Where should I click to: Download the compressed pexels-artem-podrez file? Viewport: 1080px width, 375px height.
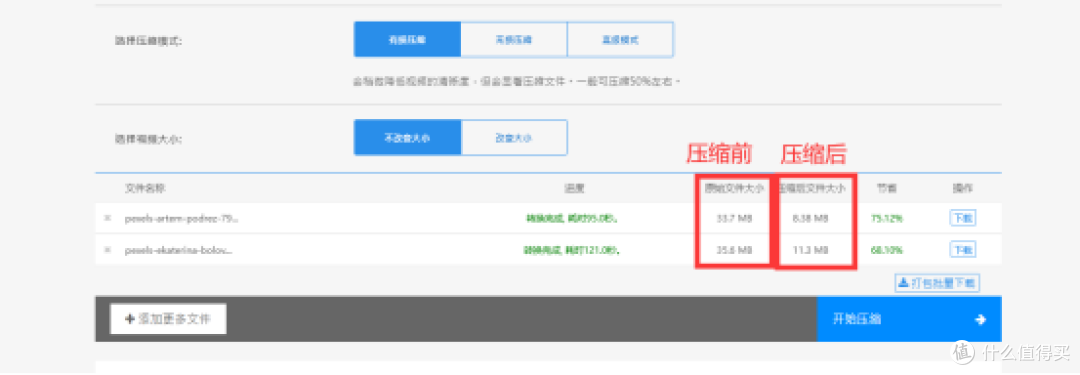(963, 219)
